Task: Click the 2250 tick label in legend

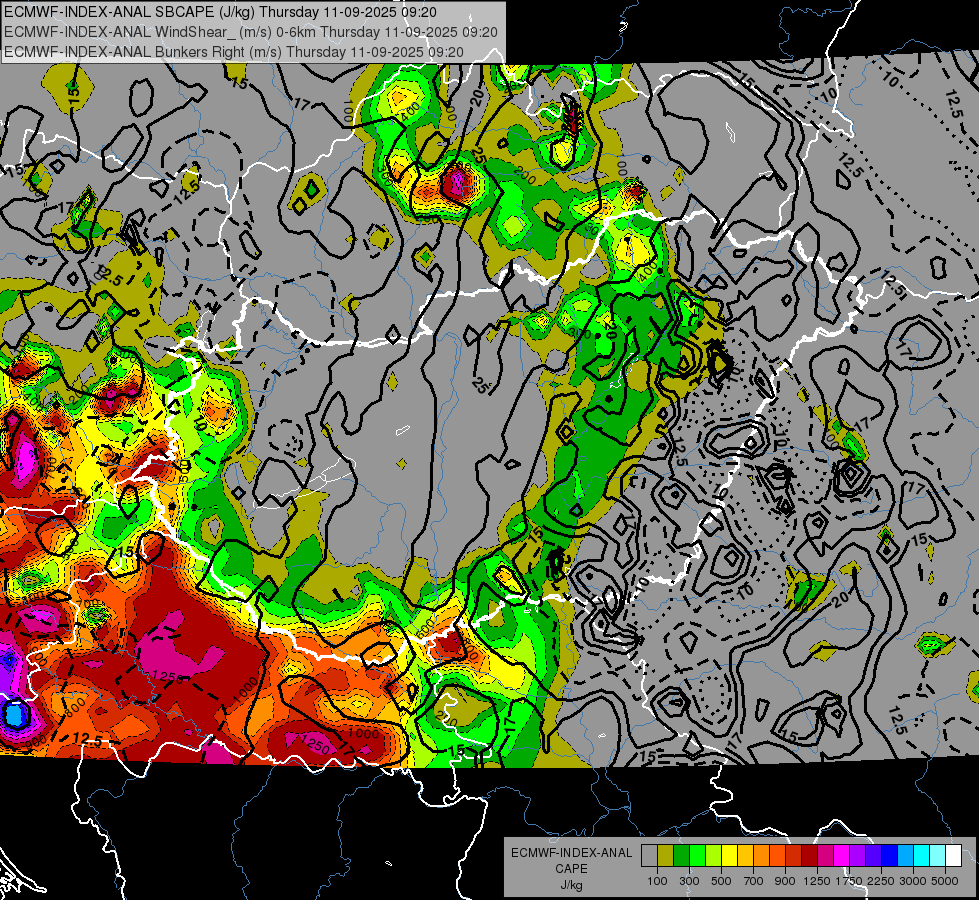Action: tap(882, 881)
